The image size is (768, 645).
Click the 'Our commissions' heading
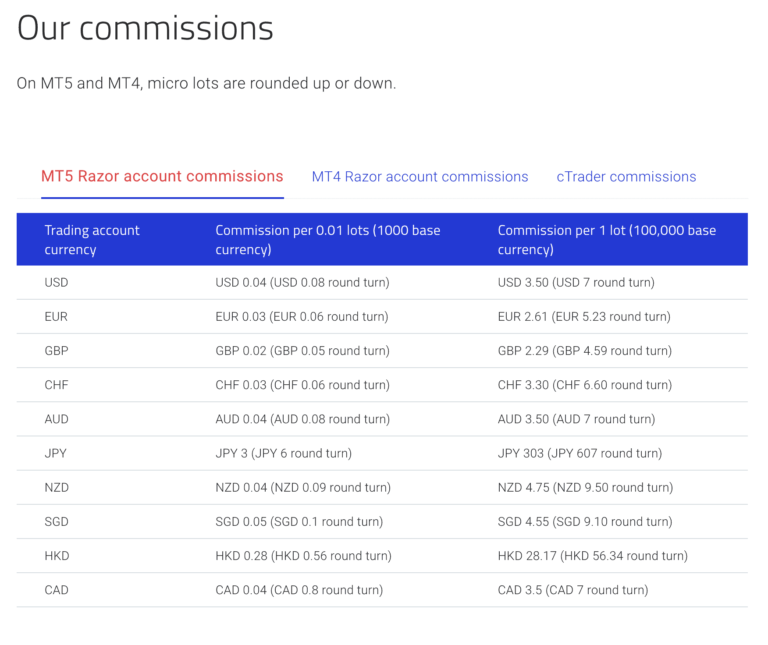pos(145,28)
